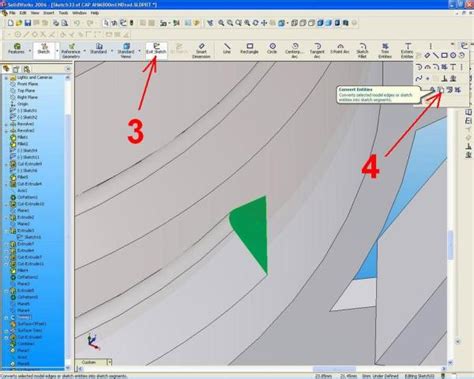Click the Select cursor tool icon

point(106,23)
